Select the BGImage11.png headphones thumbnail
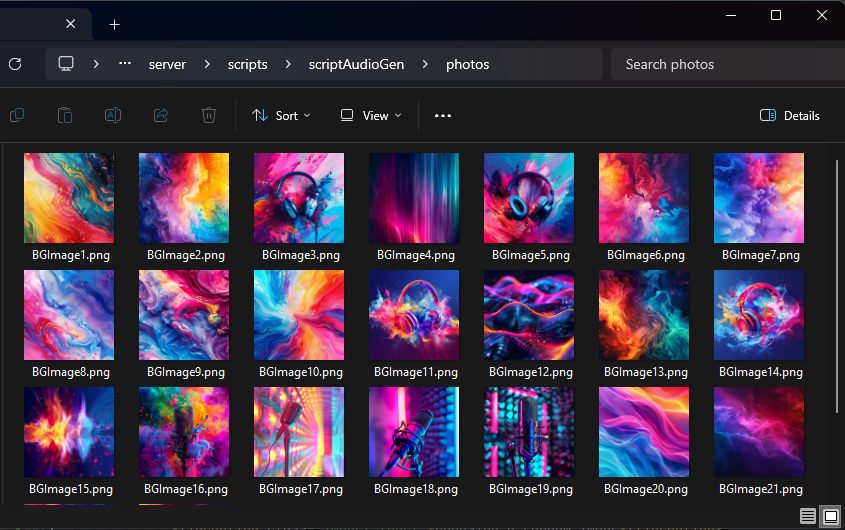Screen dimensions: 845x530 click(x=414, y=315)
